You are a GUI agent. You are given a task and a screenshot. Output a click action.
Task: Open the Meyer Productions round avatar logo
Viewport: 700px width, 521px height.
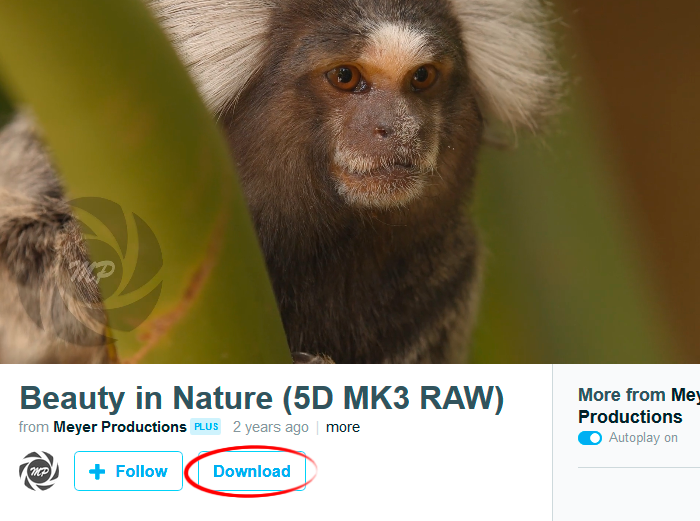(39, 471)
